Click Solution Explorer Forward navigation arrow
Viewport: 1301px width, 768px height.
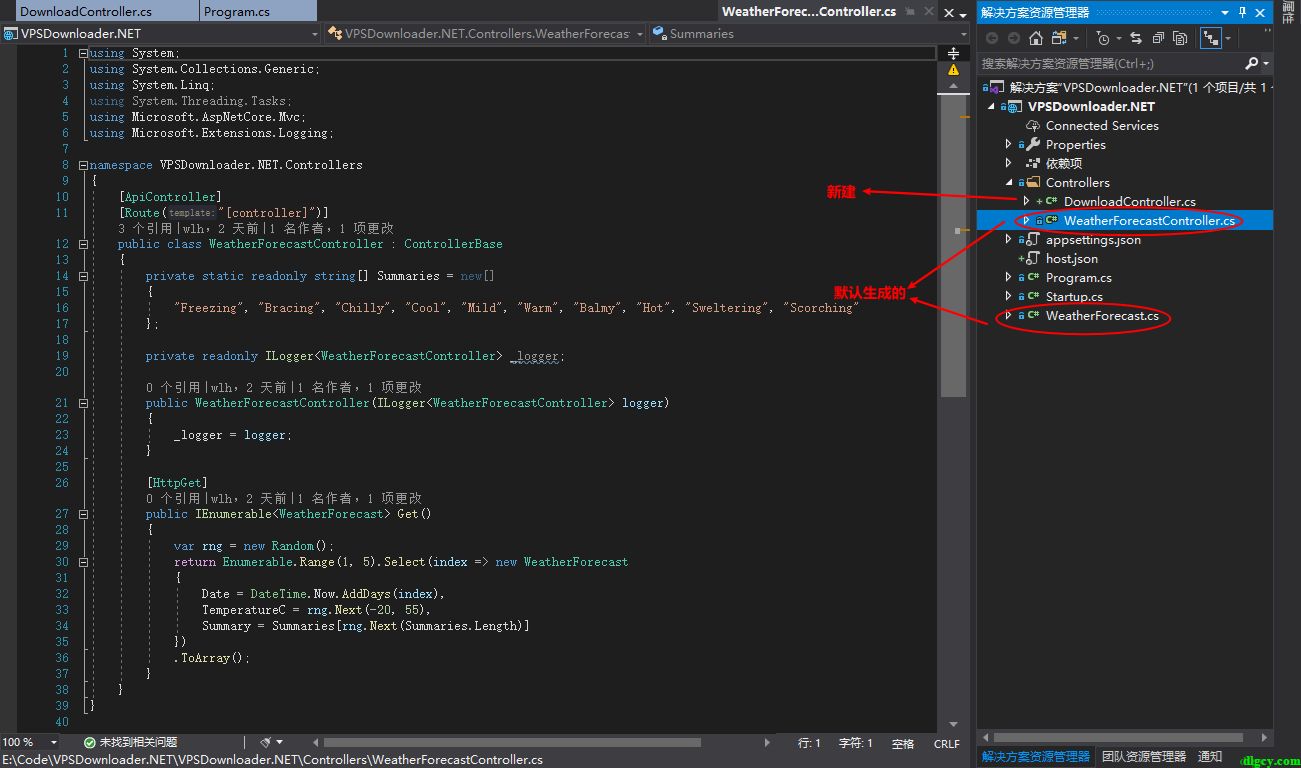pos(1014,38)
